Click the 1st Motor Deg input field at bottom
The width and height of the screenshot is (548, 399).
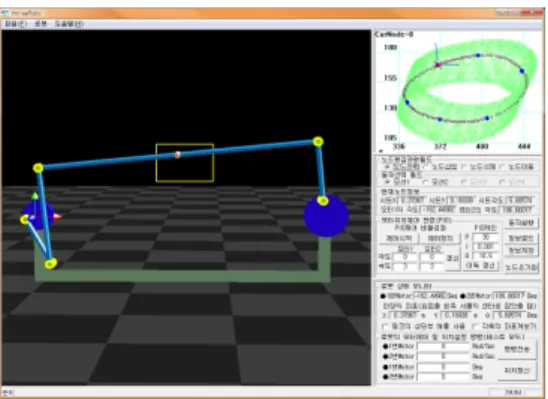click(x=443, y=368)
